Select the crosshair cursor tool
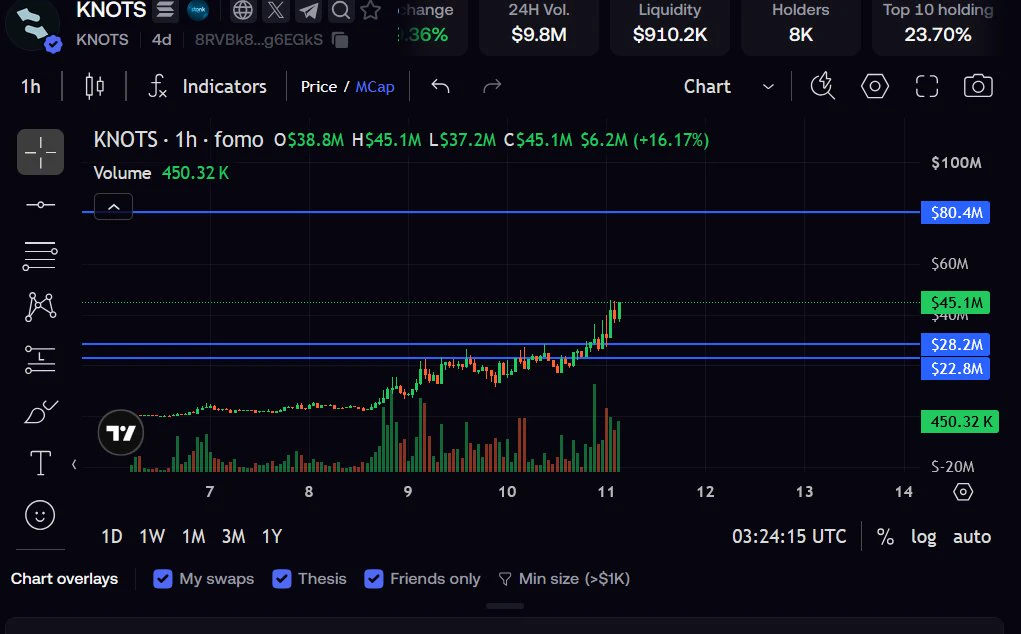 point(40,152)
